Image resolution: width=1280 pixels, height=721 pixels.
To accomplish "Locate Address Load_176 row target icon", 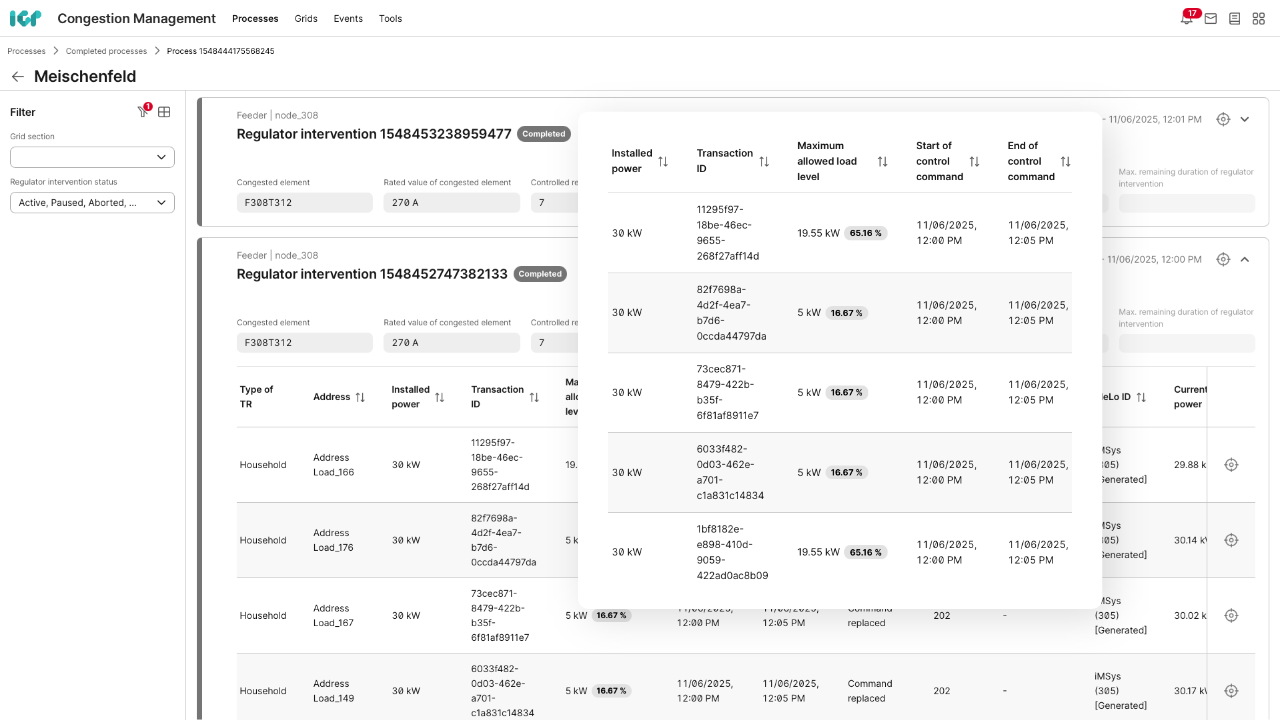I will pyautogui.click(x=1231, y=540).
